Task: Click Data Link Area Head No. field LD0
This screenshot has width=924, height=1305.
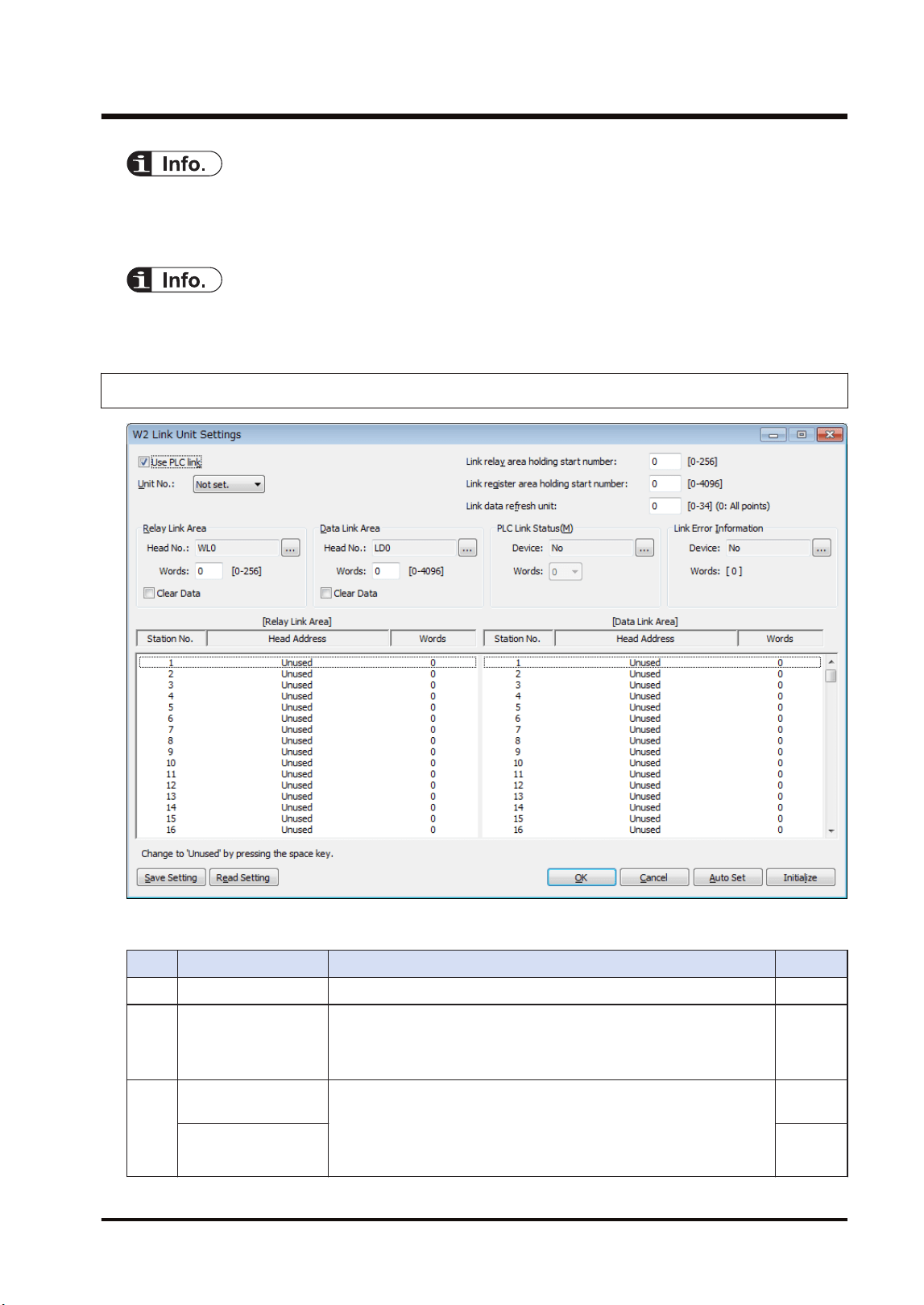Action: click(x=414, y=548)
